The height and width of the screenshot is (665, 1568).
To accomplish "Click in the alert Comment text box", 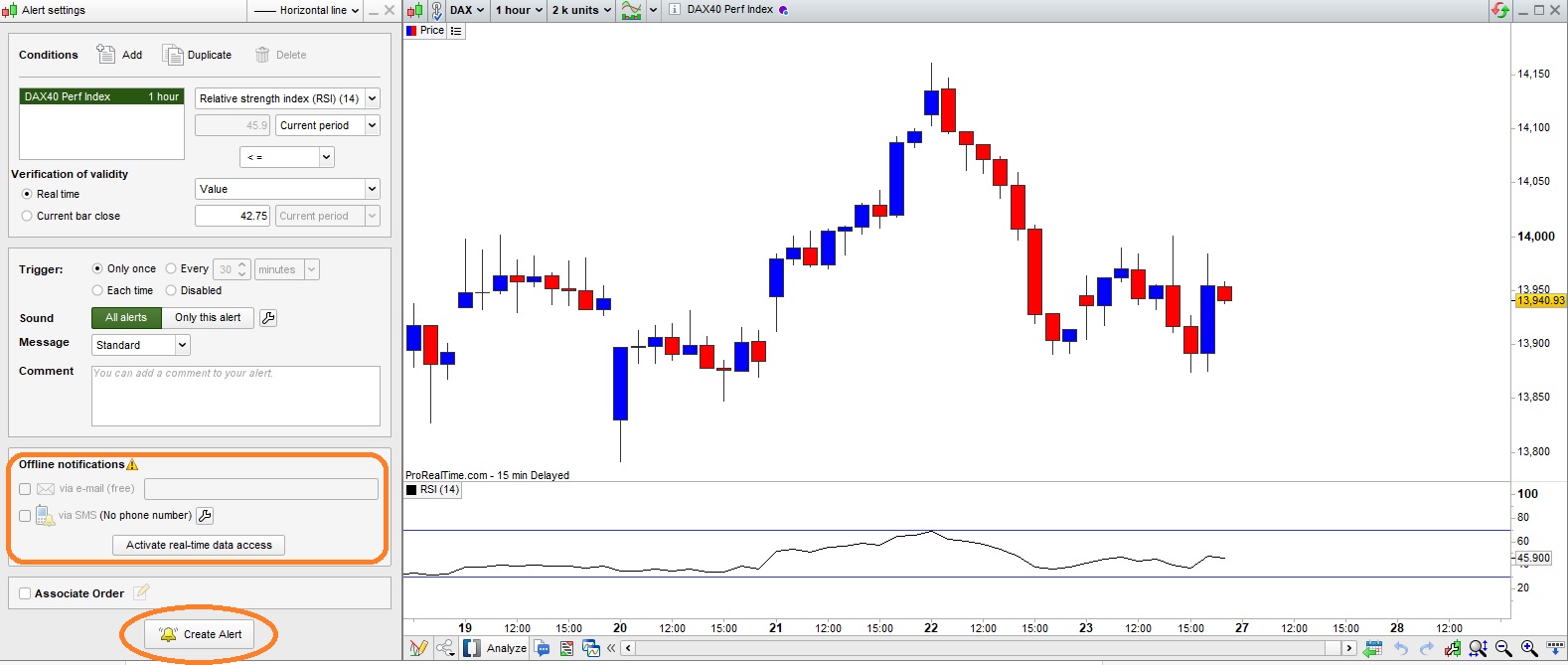I will click(235, 396).
